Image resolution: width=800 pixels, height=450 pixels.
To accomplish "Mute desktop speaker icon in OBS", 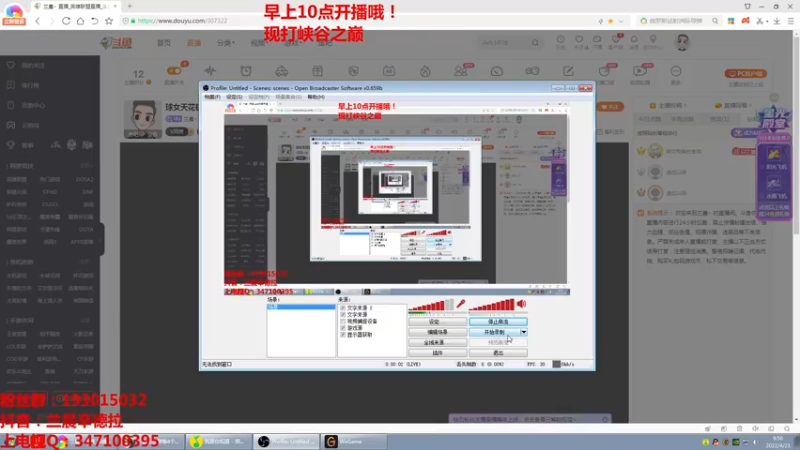I will [x=521, y=304].
